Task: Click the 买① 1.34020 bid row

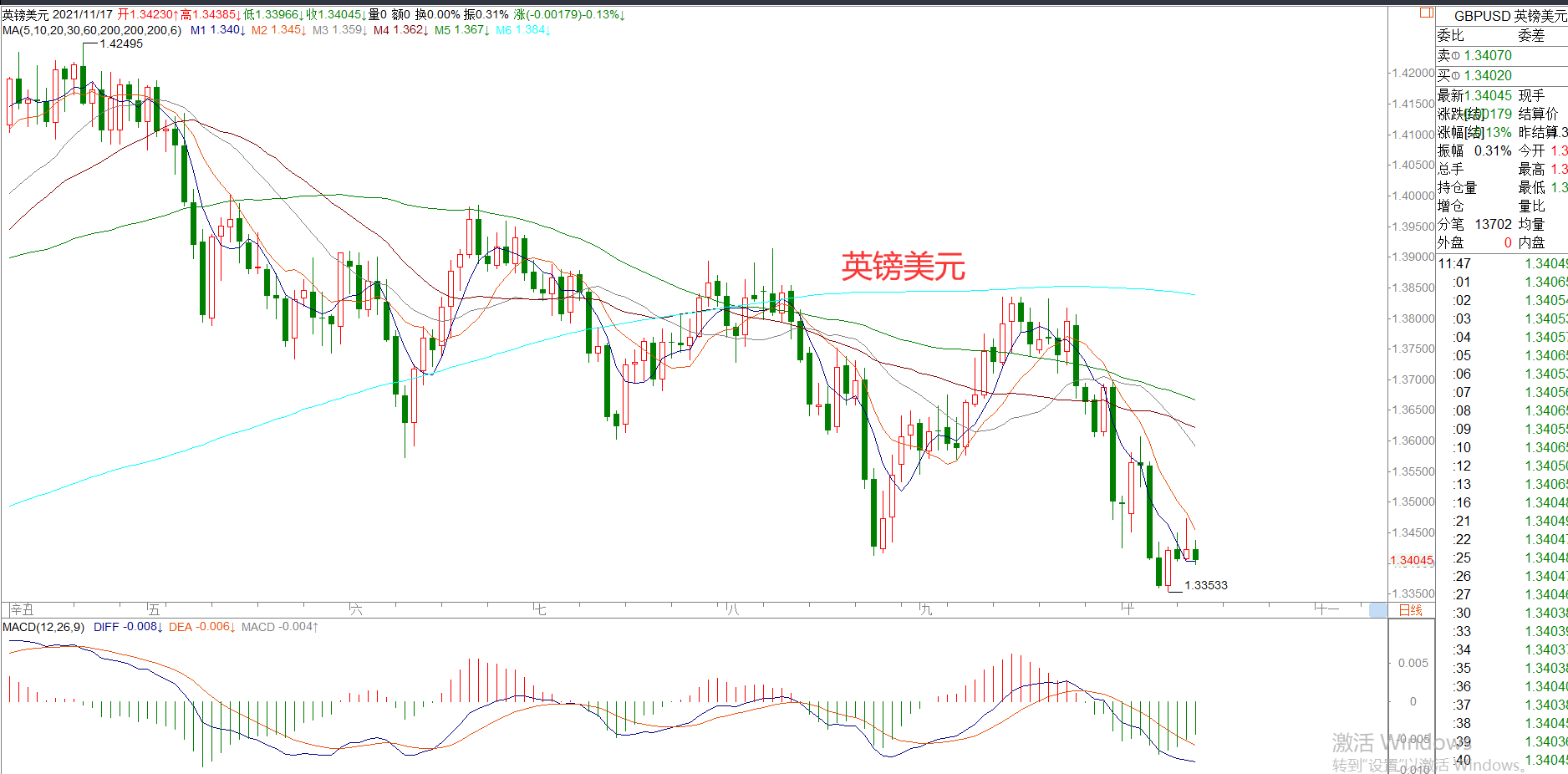Action: (x=1502, y=75)
